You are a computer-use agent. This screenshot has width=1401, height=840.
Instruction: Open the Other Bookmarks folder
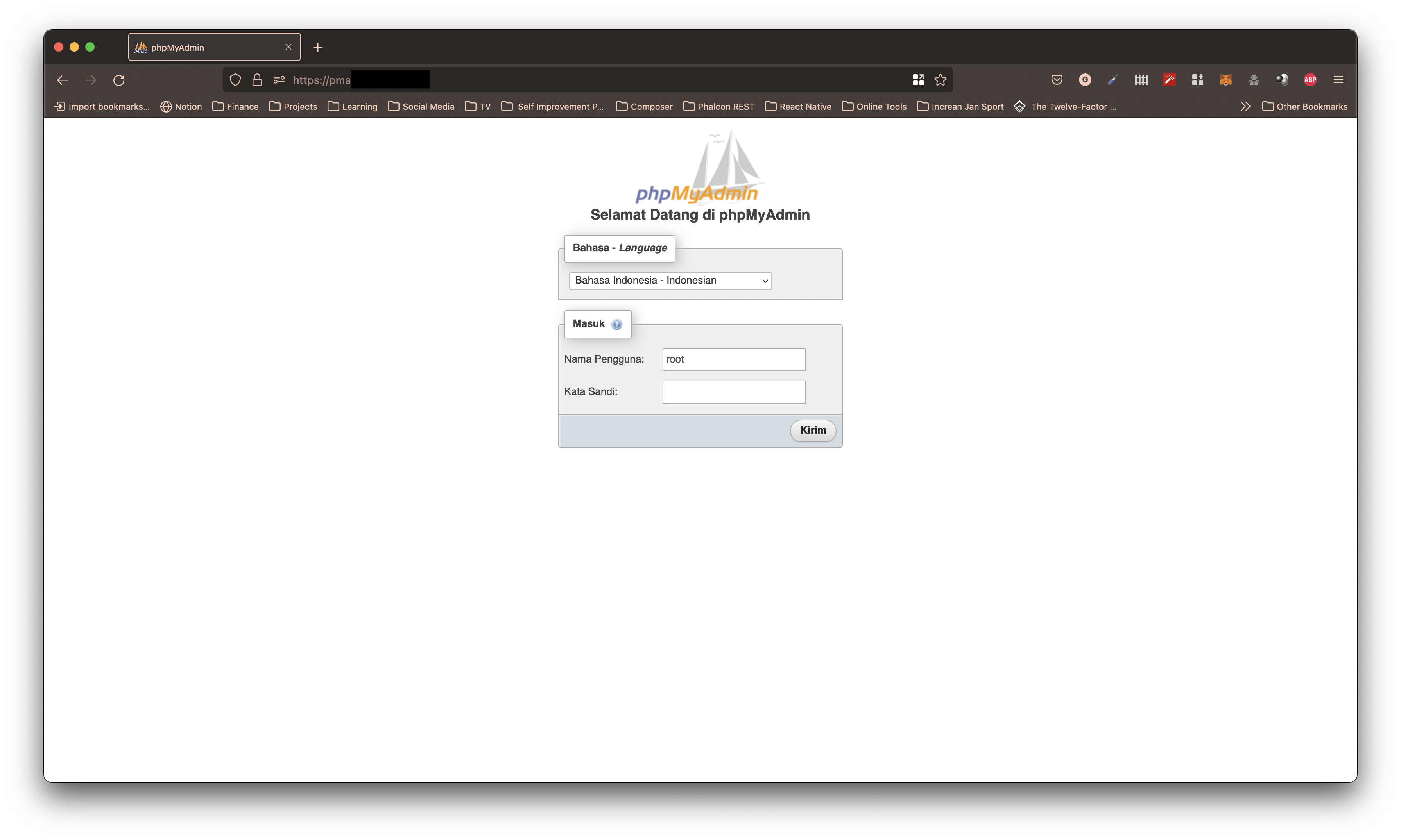[1305, 106]
